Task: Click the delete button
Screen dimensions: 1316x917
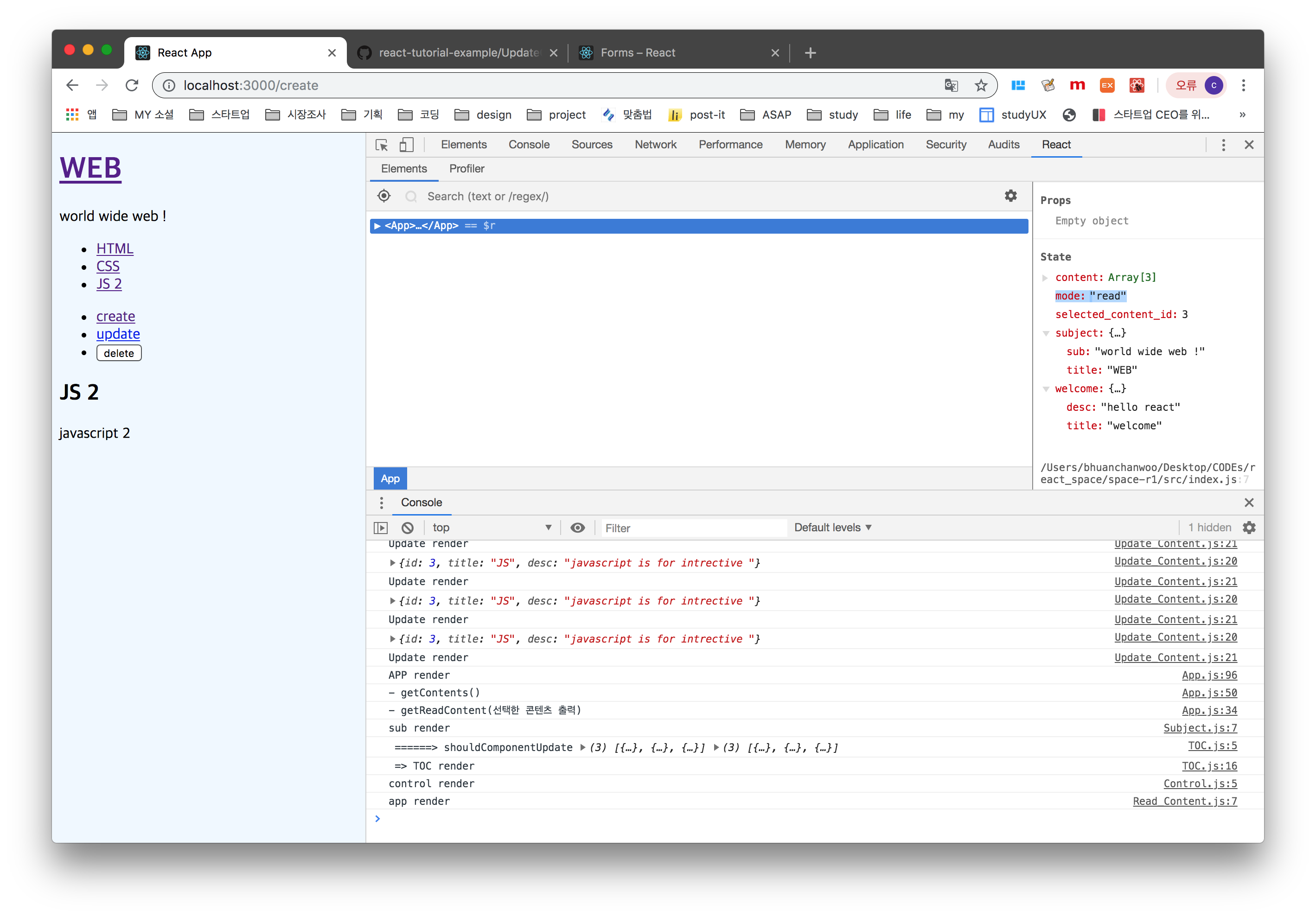Action: coord(119,353)
